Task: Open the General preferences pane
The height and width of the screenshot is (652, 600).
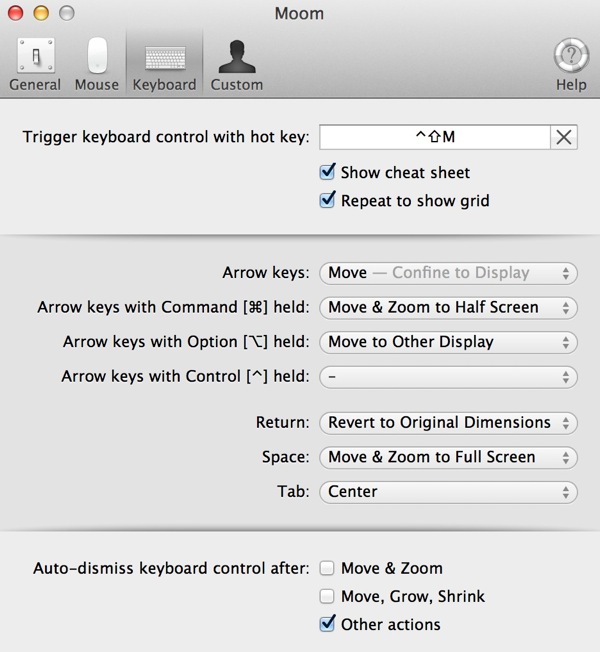Action: click(x=35, y=65)
